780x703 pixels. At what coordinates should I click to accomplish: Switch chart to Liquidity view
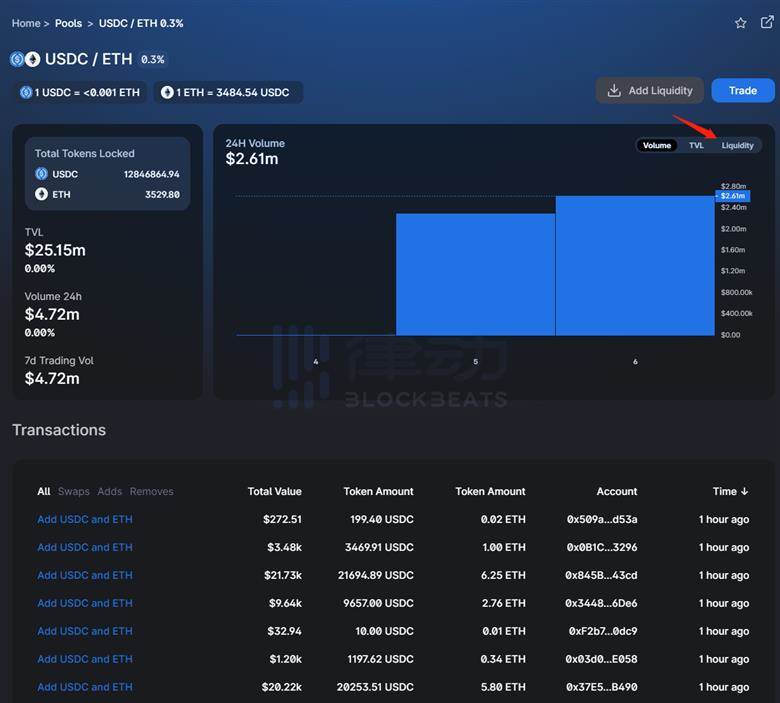(737, 145)
